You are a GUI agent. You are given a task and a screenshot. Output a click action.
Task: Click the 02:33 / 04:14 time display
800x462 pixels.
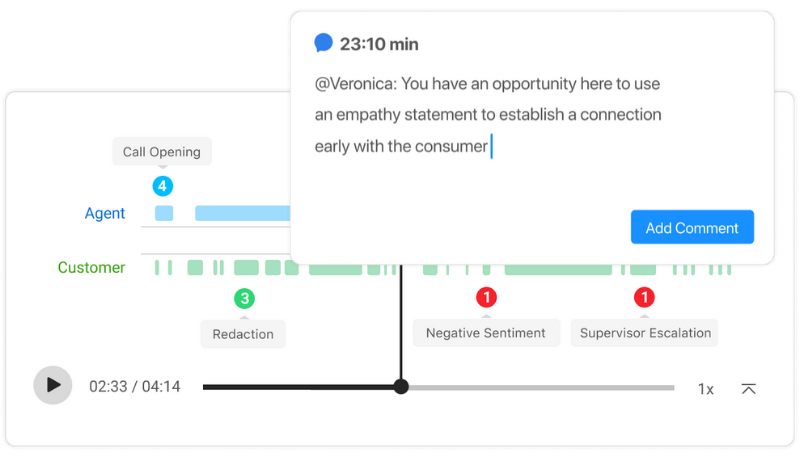[x=135, y=387]
